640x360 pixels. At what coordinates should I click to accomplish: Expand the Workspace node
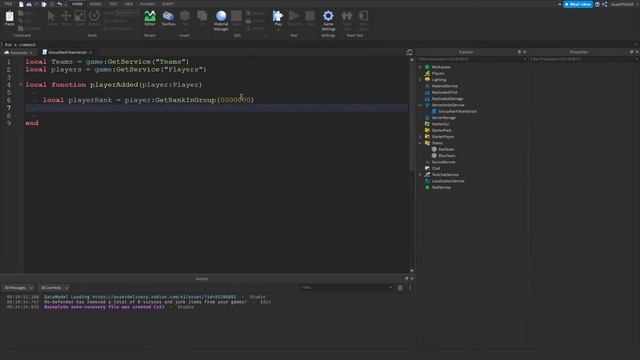point(420,67)
